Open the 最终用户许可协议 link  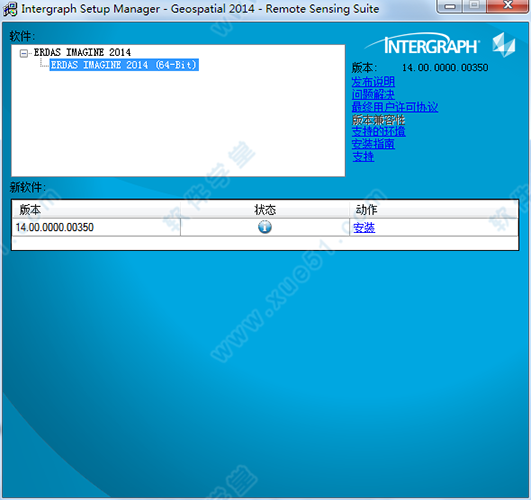tap(395, 107)
